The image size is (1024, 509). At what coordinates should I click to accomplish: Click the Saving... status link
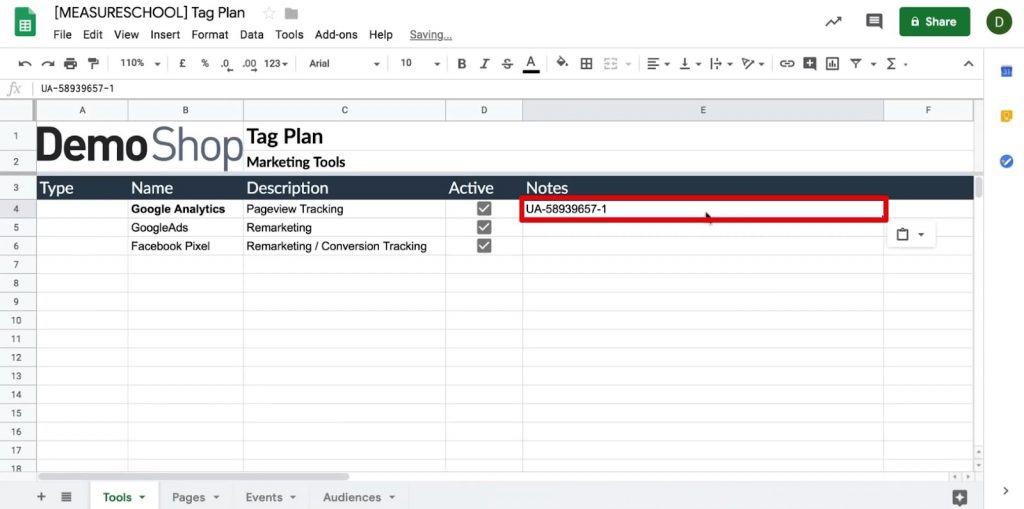430,35
